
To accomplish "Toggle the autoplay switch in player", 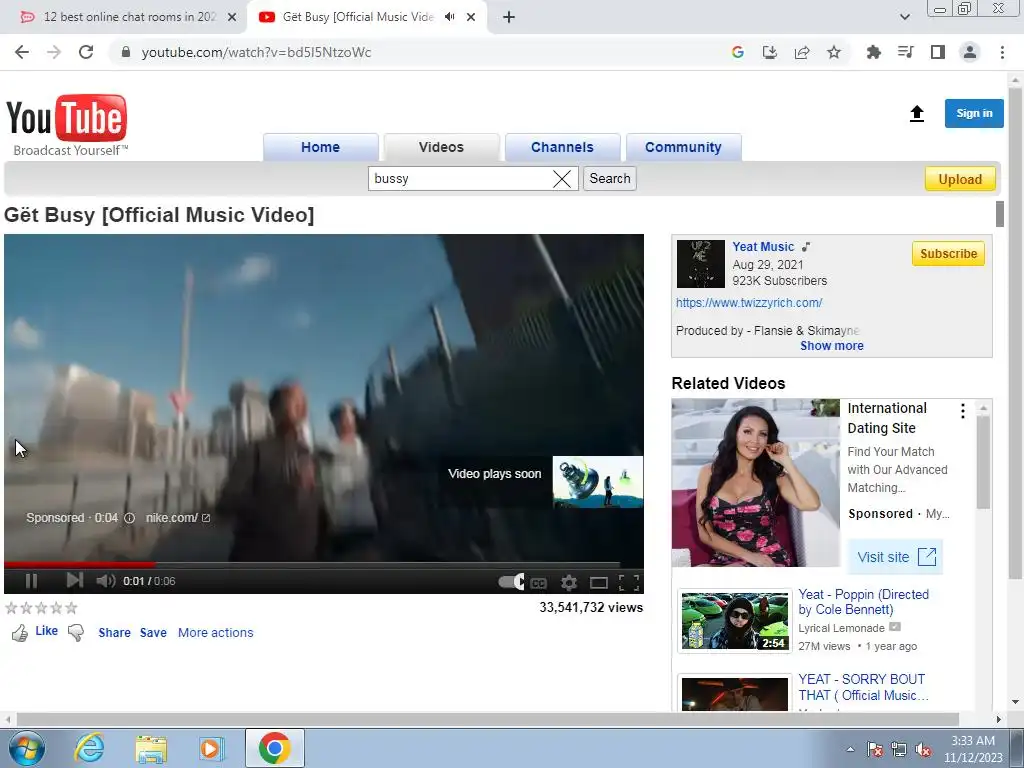I will click(x=511, y=581).
